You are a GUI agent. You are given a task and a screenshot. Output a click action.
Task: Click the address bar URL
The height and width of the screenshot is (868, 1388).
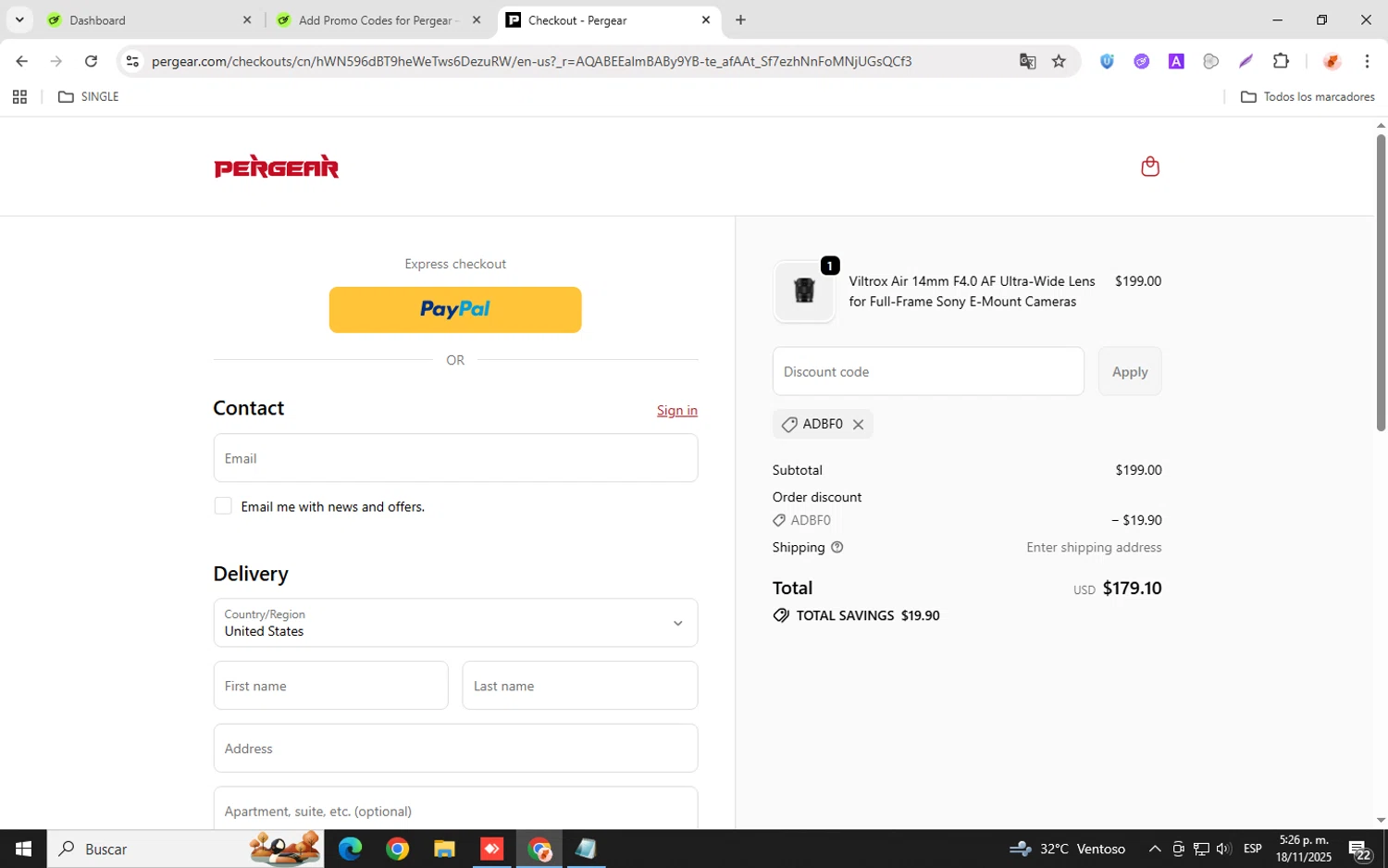click(x=531, y=61)
